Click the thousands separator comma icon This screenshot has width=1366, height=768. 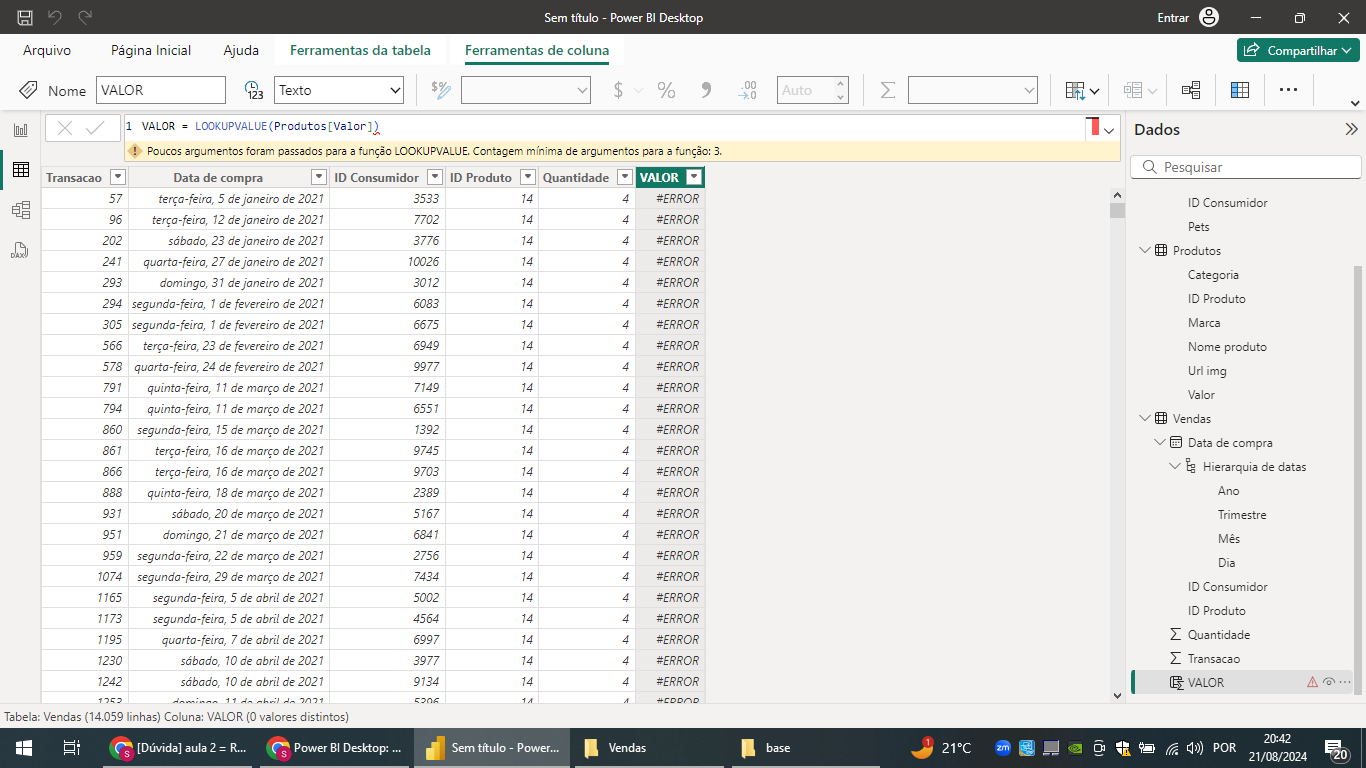pos(706,90)
